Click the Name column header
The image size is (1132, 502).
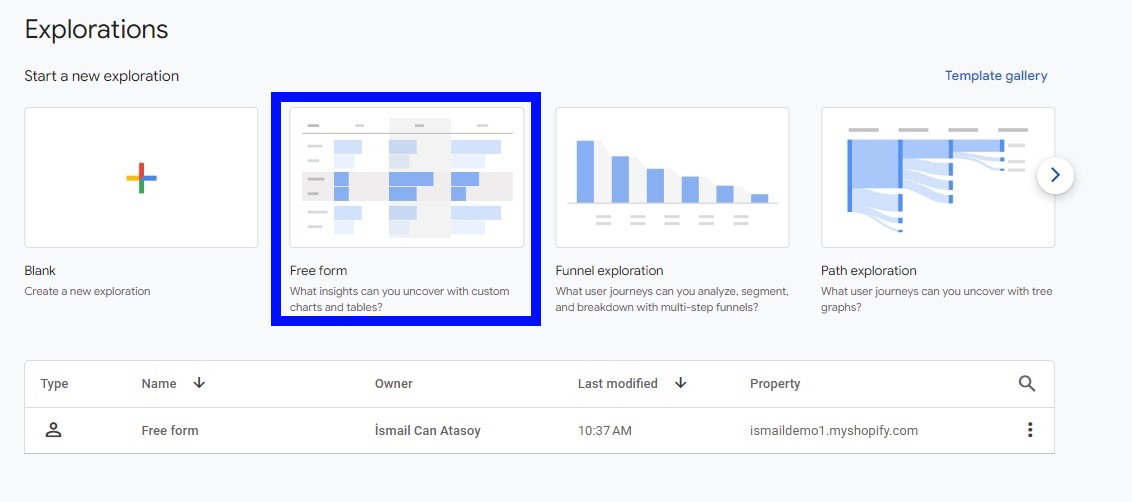point(159,384)
